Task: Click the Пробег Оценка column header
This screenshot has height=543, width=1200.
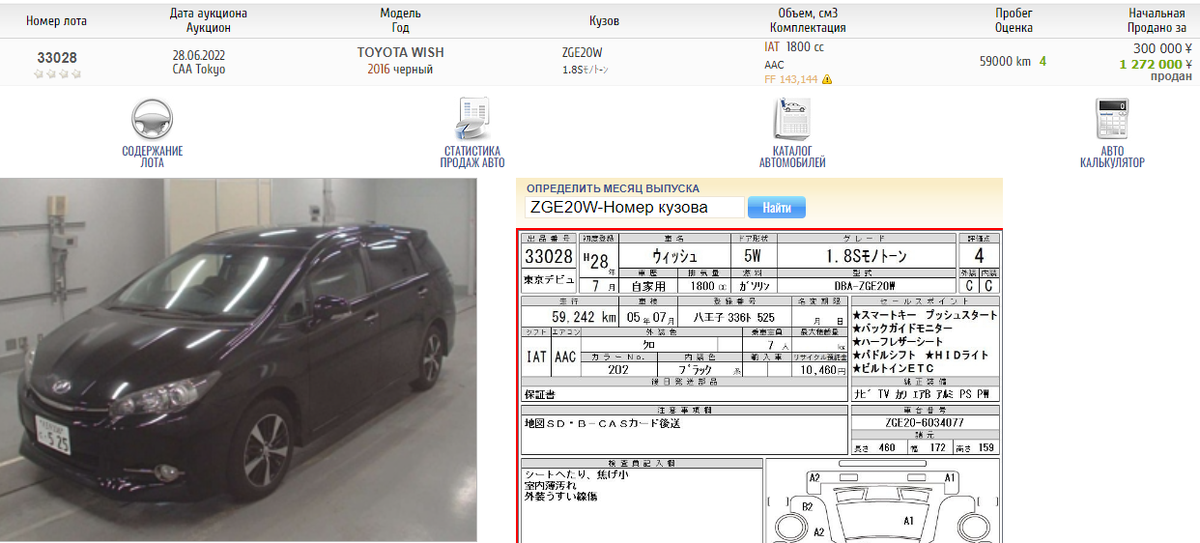Action: [1013, 20]
